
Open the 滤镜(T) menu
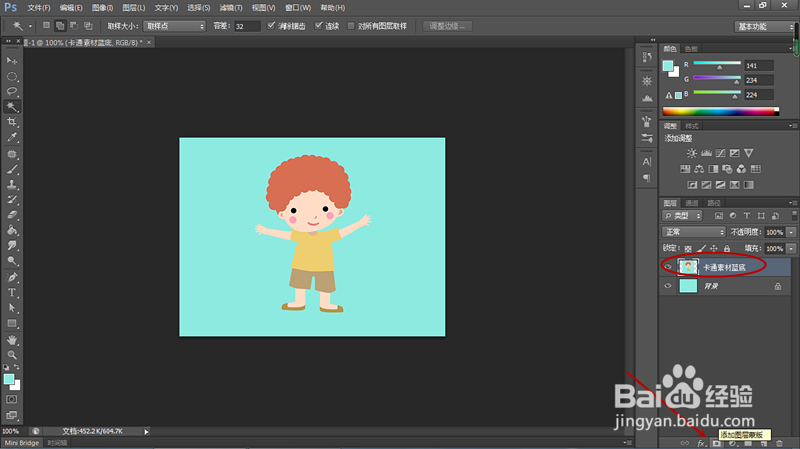click(231, 8)
